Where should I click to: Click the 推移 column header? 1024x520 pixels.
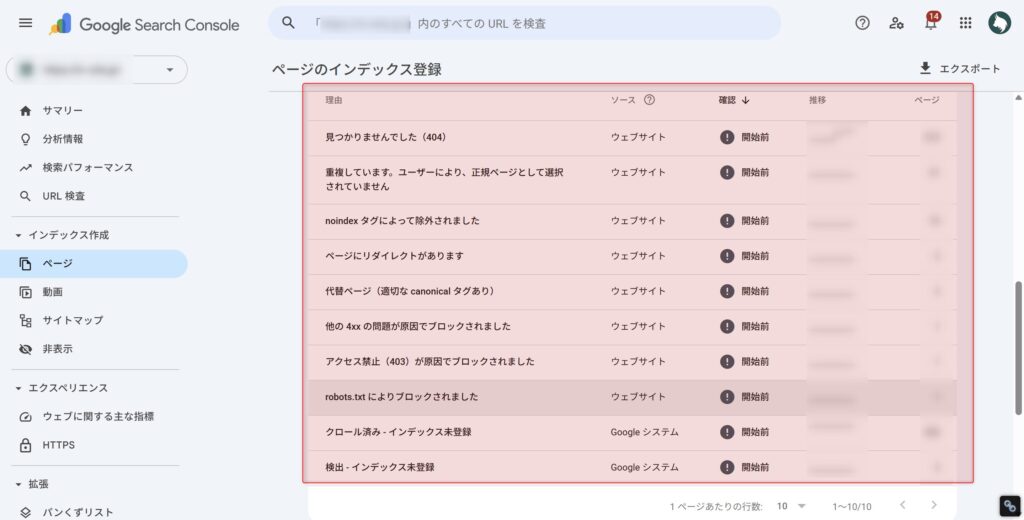(x=818, y=100)
